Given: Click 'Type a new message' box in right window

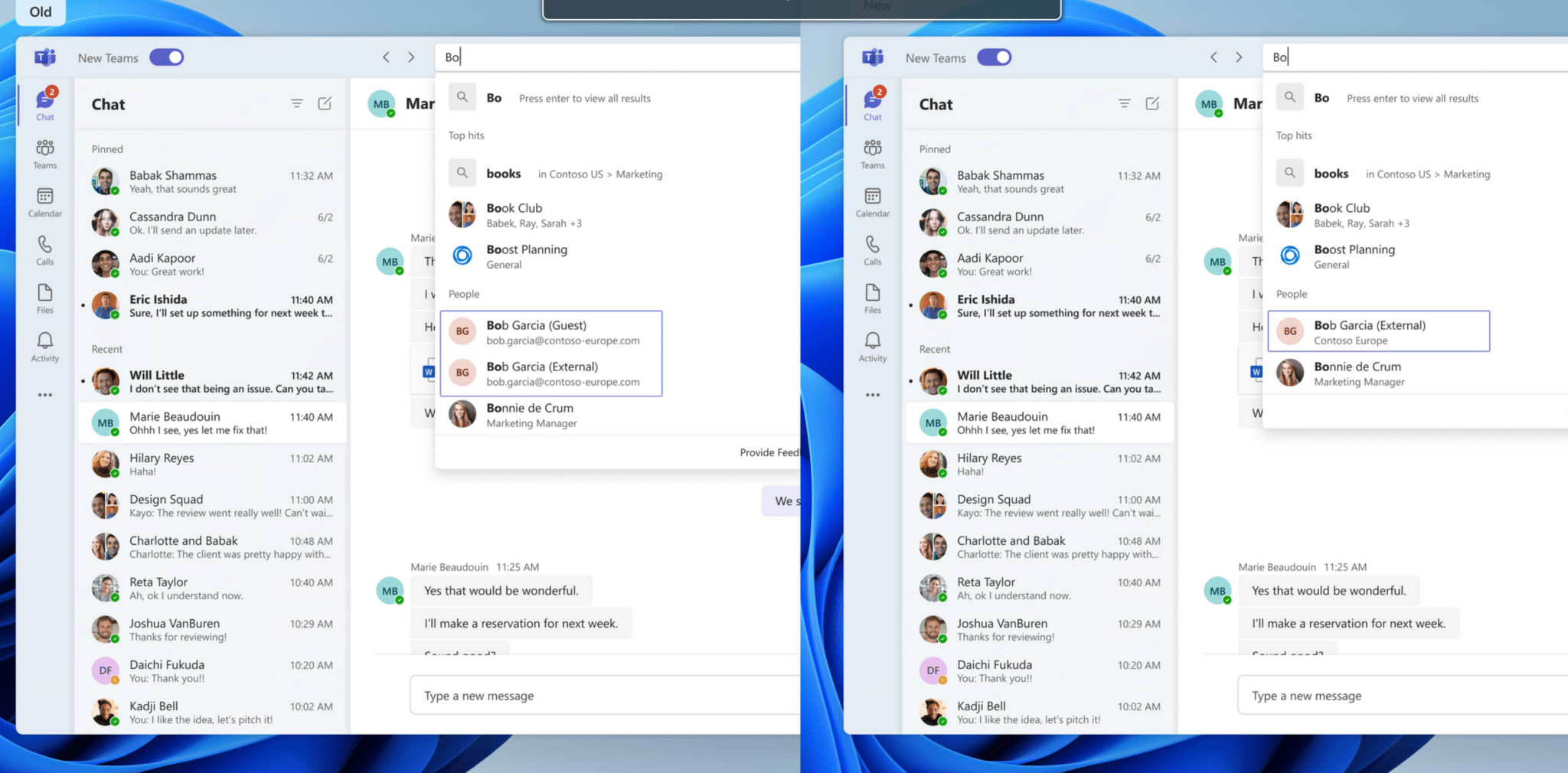Looking at the screenshot, I should point(1403,695).
